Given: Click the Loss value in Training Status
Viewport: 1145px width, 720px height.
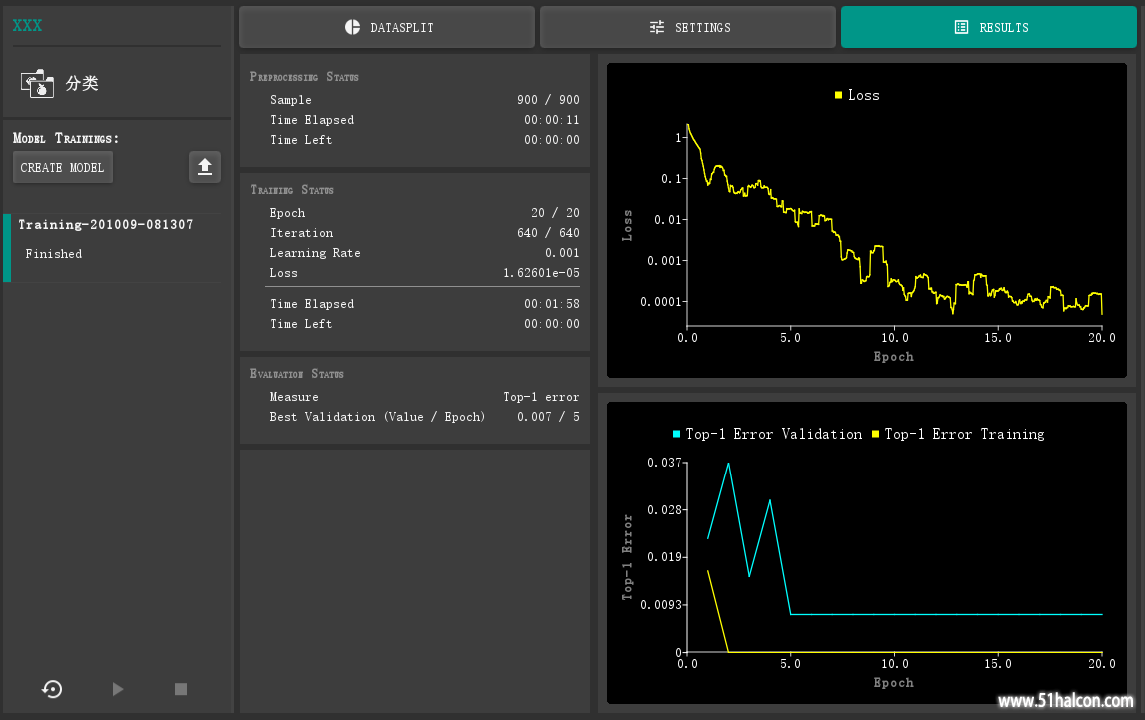Looking at the screenshot, I should tap(541, 272).
